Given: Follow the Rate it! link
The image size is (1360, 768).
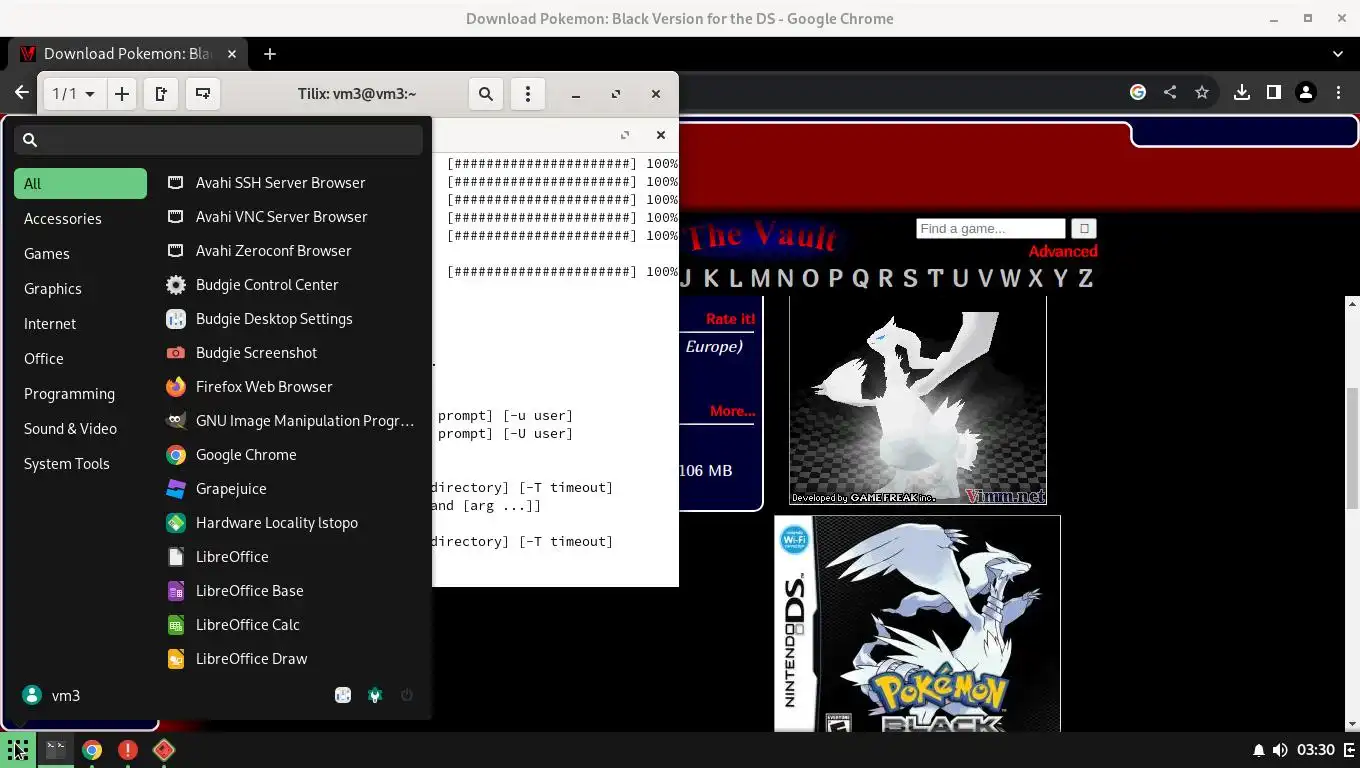Looking at the screenshot, I should (731, 319).
